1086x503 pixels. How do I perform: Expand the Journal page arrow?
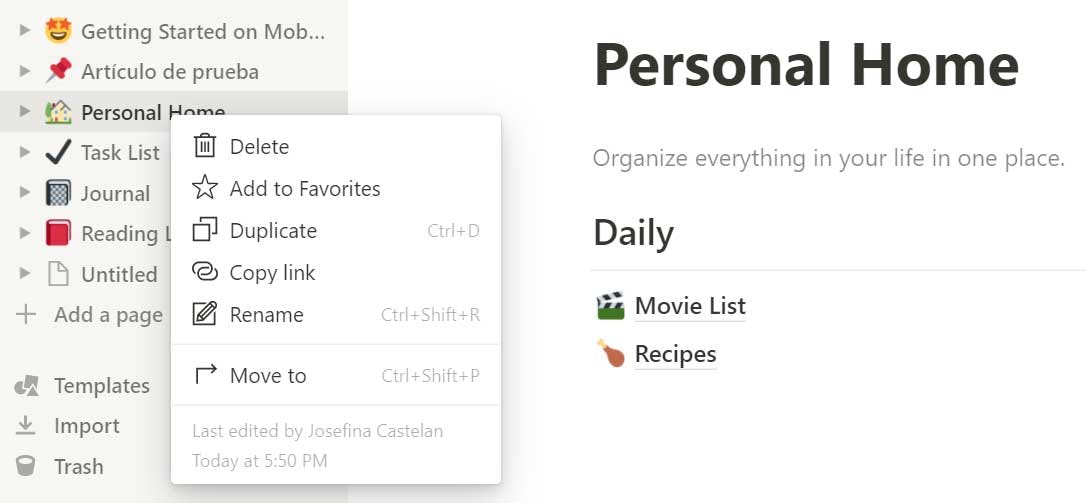pyautogui.click(x=25, y=193)
